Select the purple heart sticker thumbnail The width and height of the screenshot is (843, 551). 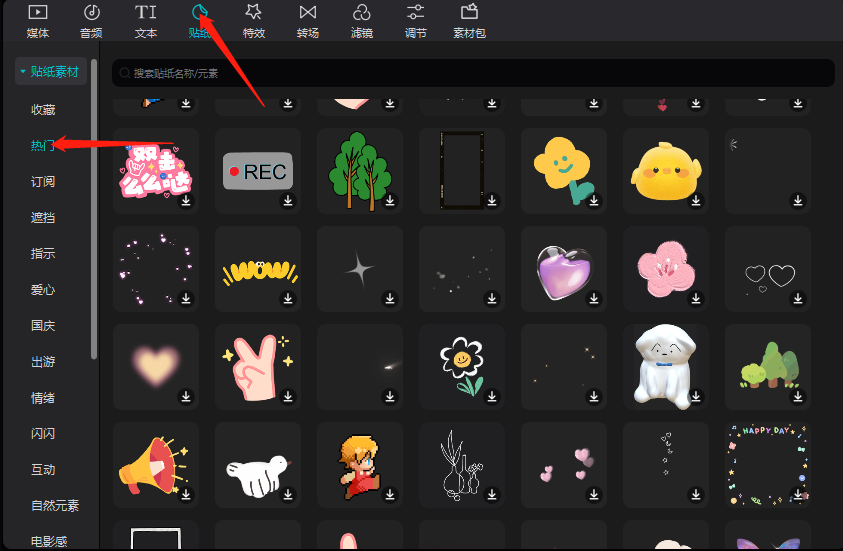pos(562,270)
